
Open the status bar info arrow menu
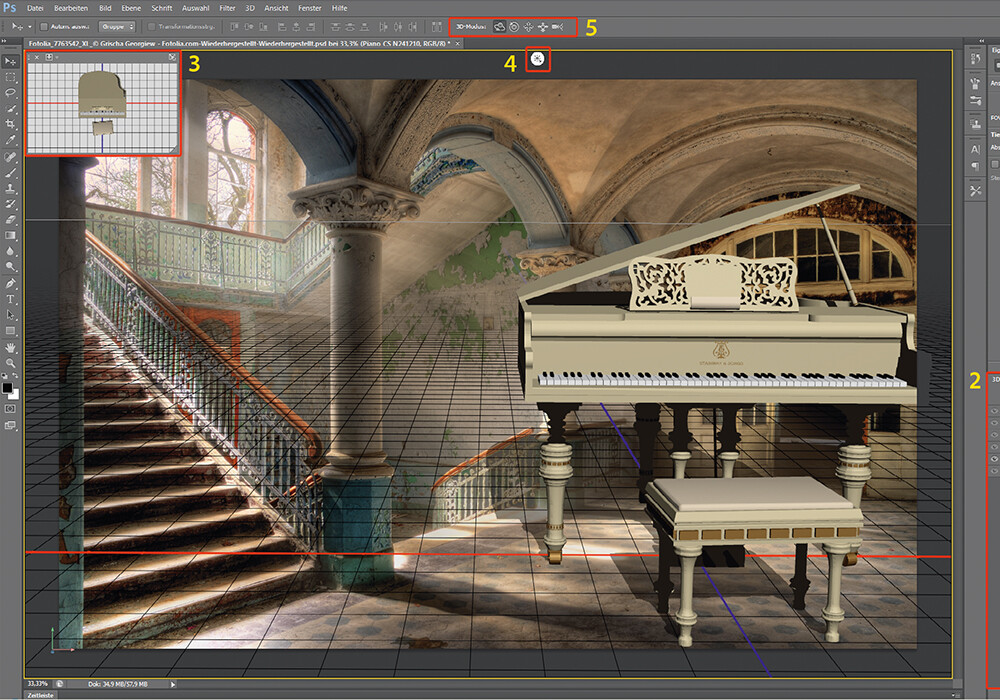pos(172,684)
